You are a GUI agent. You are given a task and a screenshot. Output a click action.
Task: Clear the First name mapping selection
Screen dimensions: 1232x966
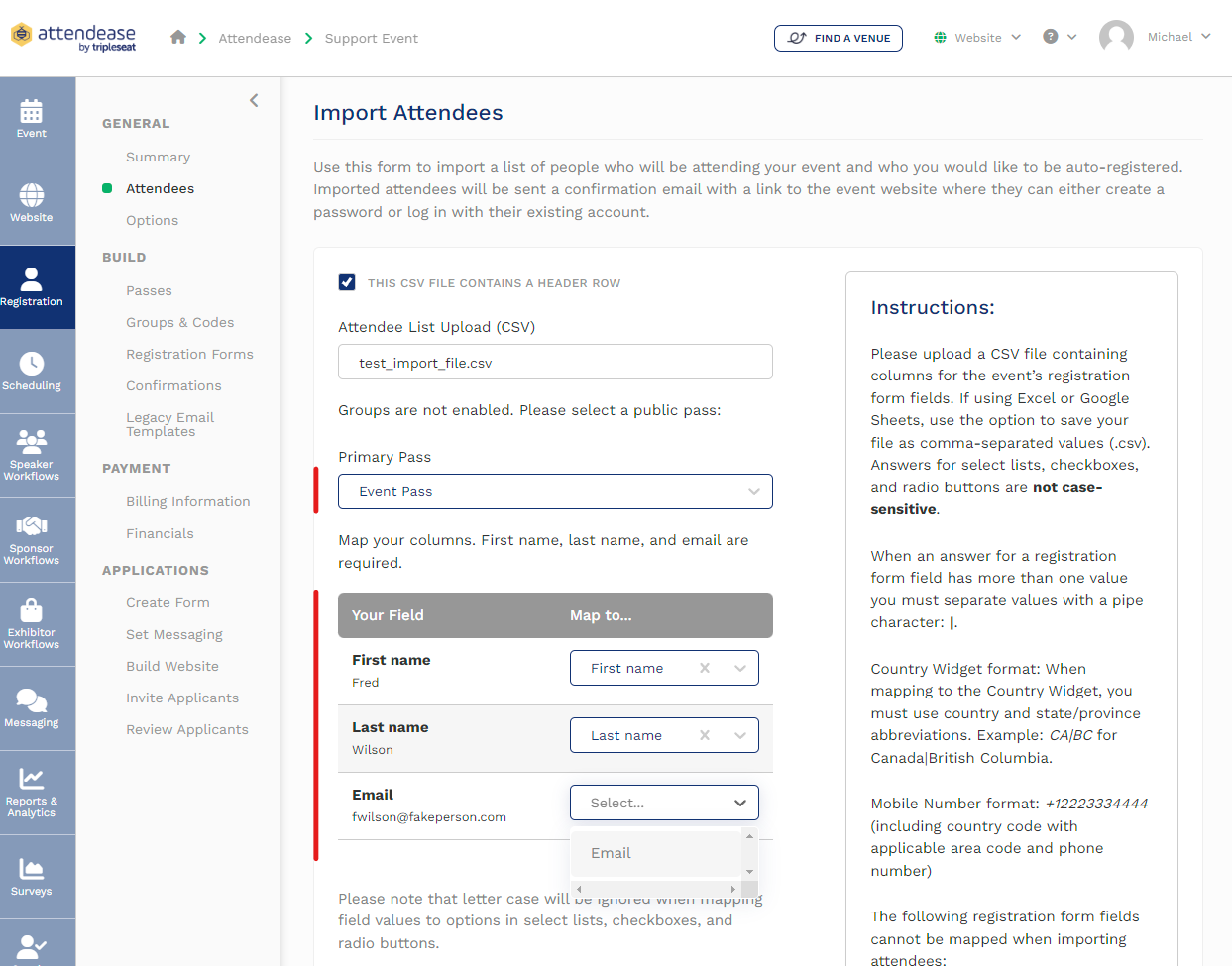point(705,668)
